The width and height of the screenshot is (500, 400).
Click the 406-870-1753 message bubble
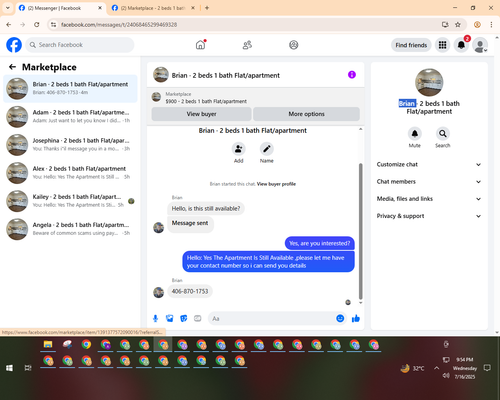[x=190, y=291]
